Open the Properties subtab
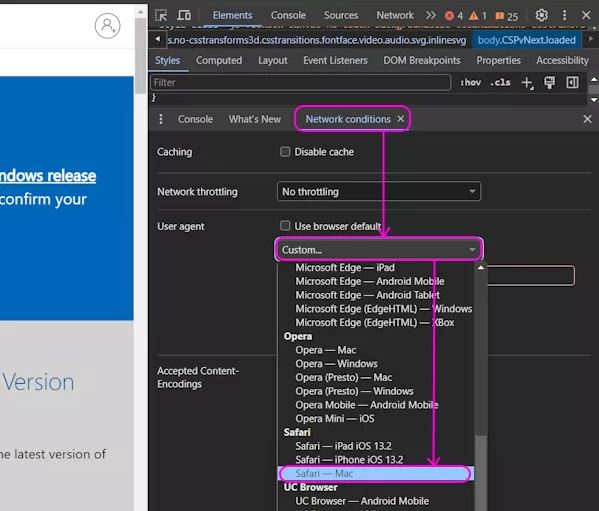Screen dimensions: 599x511 point(498,60)
